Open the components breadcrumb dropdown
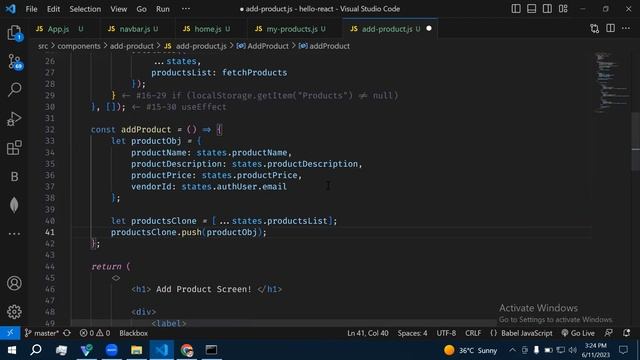Image resolution: width=640 pixels, height=360 pixels. coord(79,46)
